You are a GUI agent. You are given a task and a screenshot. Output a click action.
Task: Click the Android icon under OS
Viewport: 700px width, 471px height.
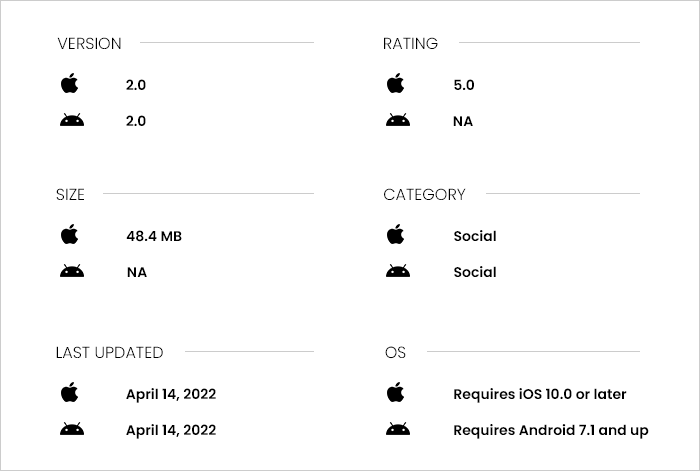pyautogui.click(x=398, y=429)
